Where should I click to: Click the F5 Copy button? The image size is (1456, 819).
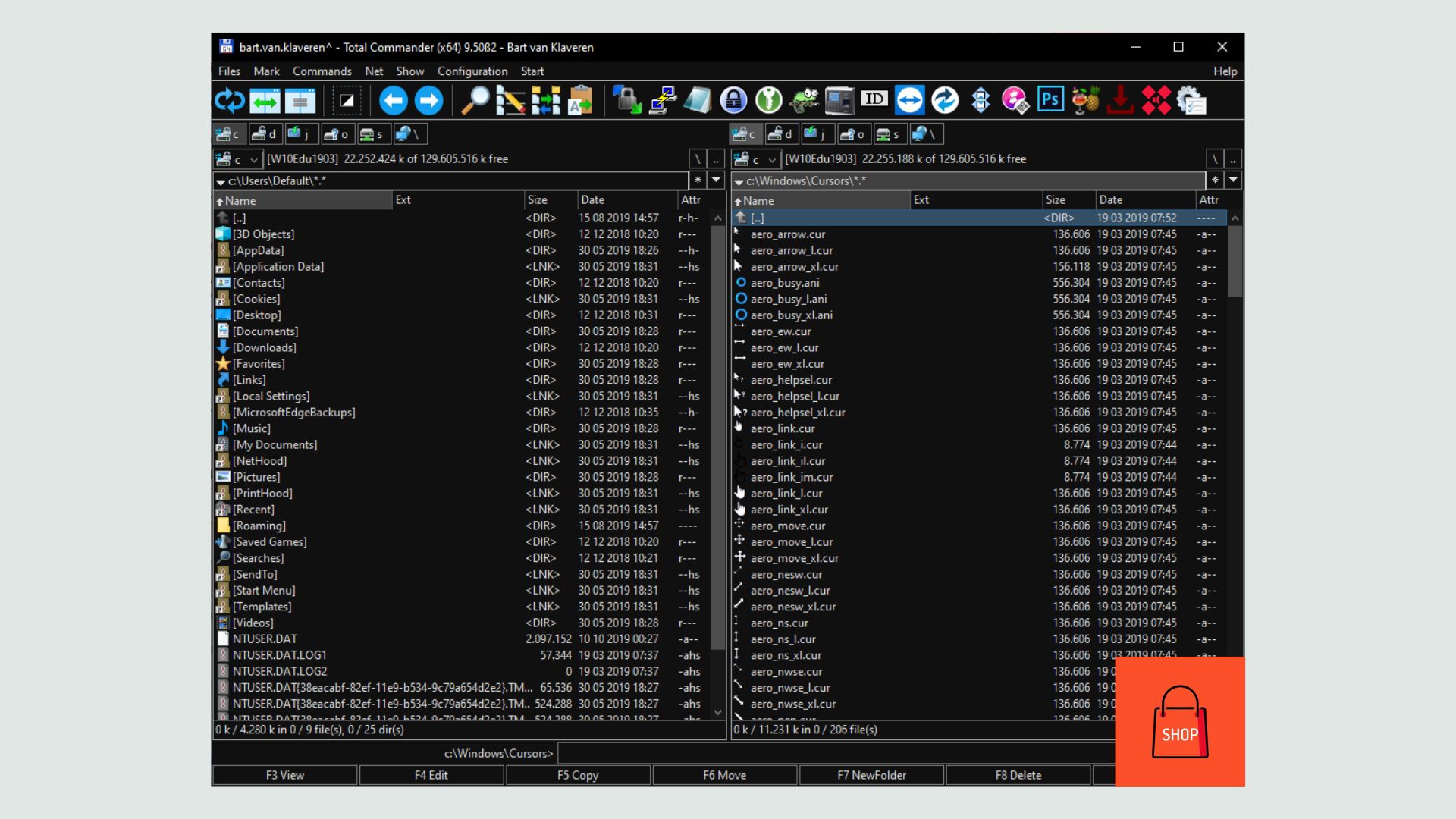pyautogui.click(x=578, y=775)
